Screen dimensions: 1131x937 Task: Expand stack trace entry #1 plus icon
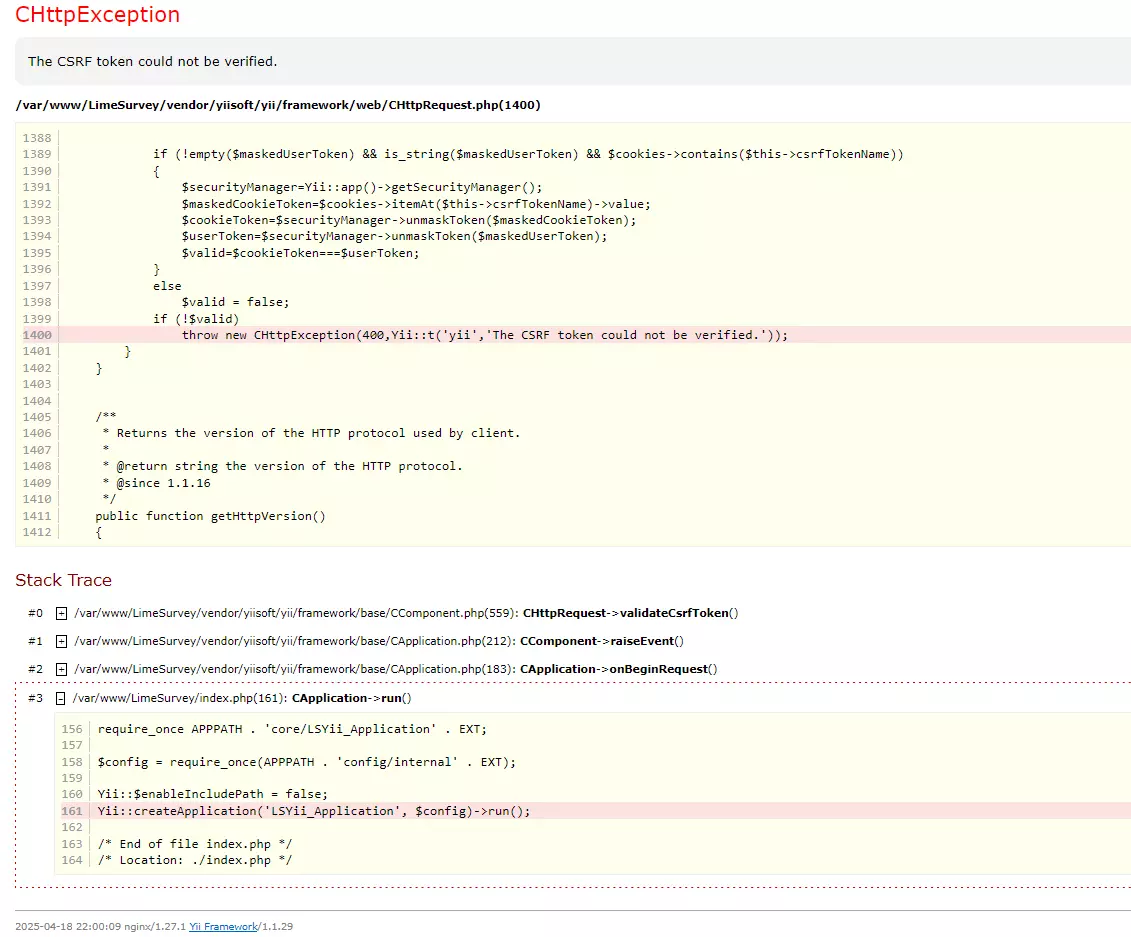pyautogui.click(x=61, y=641)
